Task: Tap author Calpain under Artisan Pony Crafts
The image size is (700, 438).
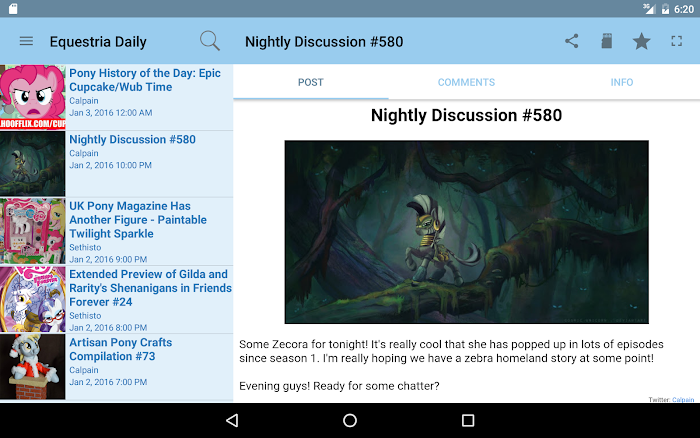Action: pyautogui.click(x=84, y=370)
